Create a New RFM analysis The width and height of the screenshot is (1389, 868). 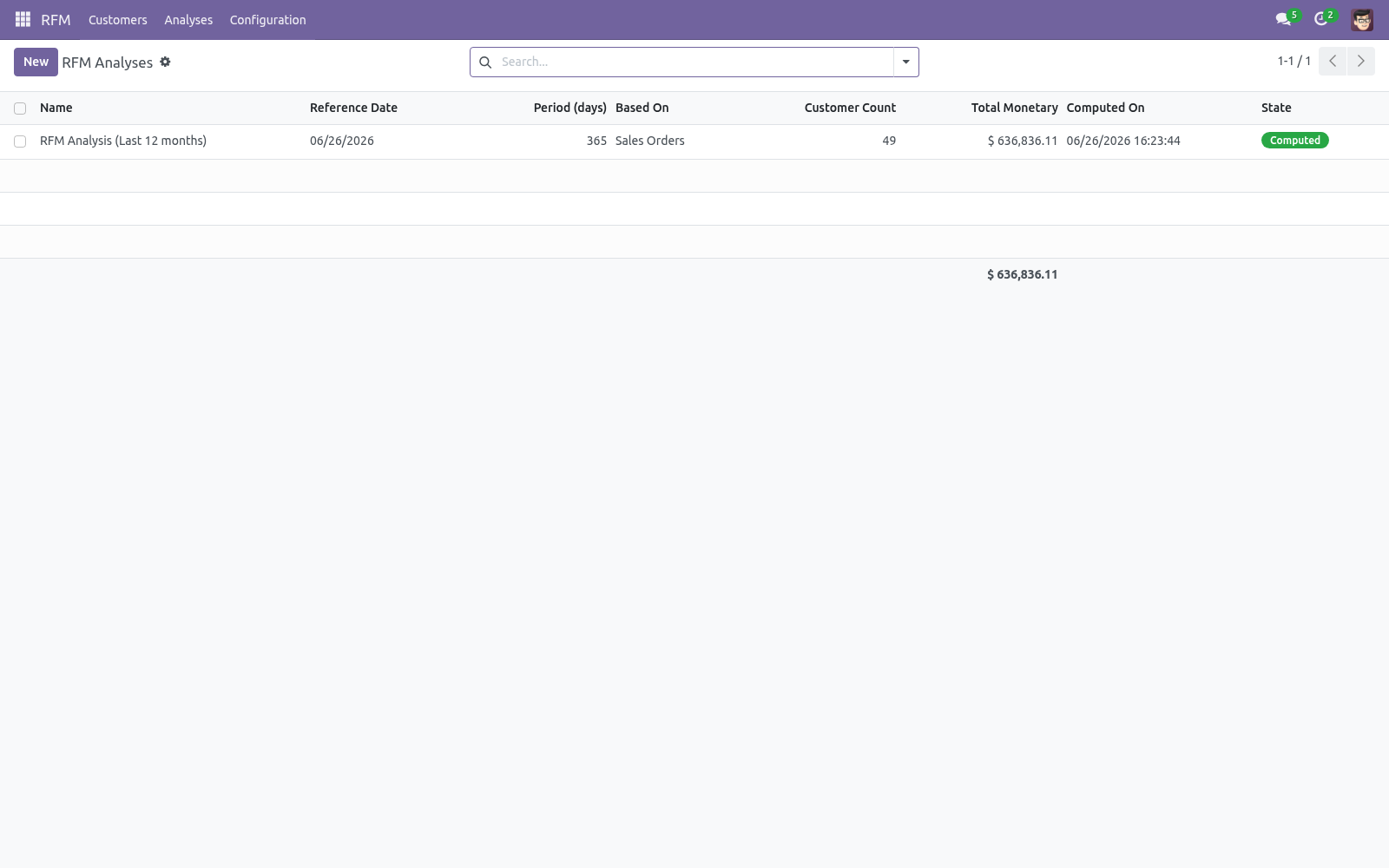(36, 62)
